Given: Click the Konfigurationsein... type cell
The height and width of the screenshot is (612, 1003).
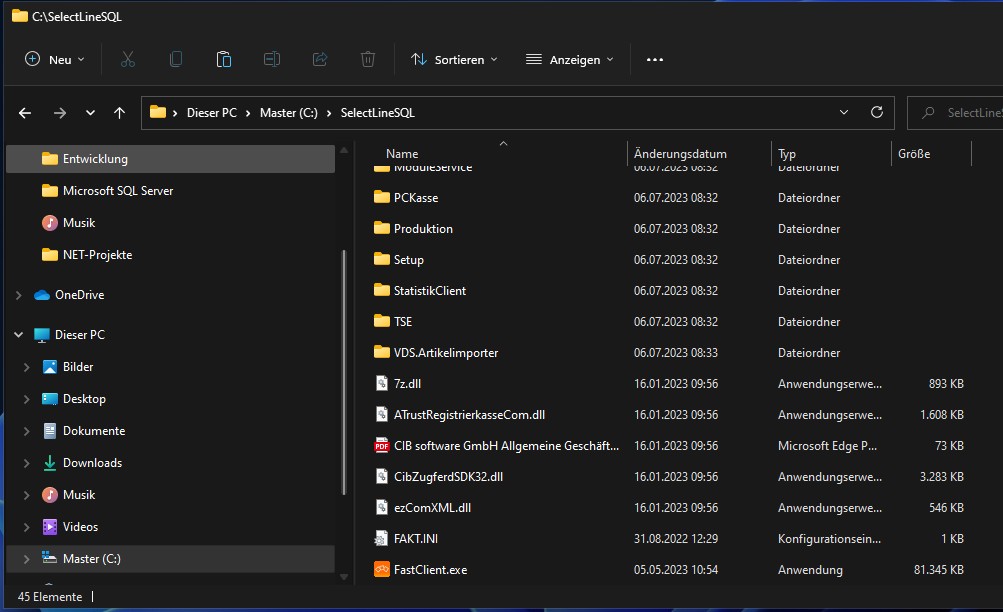Looking at the screenshot, I should 830,538.
